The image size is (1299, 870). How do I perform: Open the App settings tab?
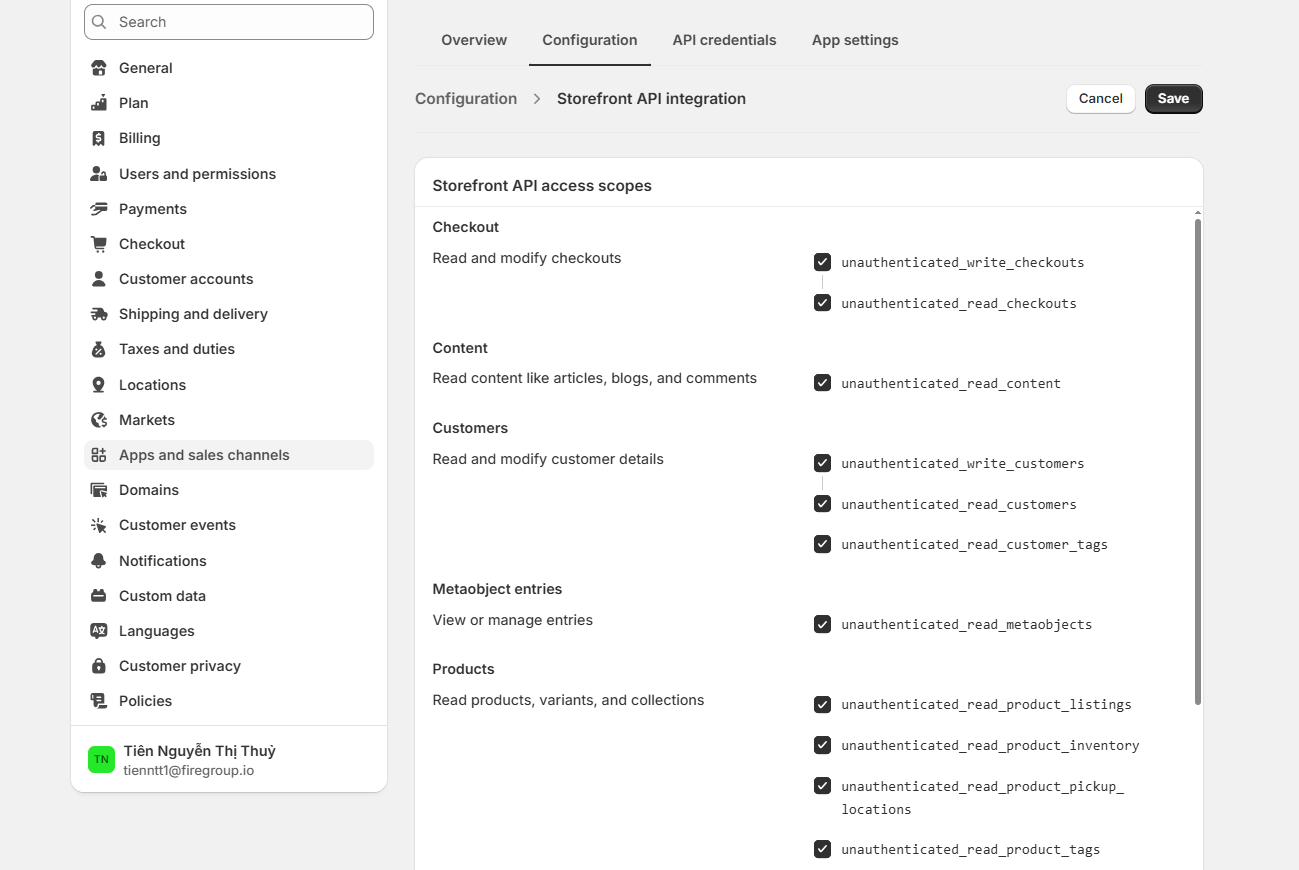855,40
